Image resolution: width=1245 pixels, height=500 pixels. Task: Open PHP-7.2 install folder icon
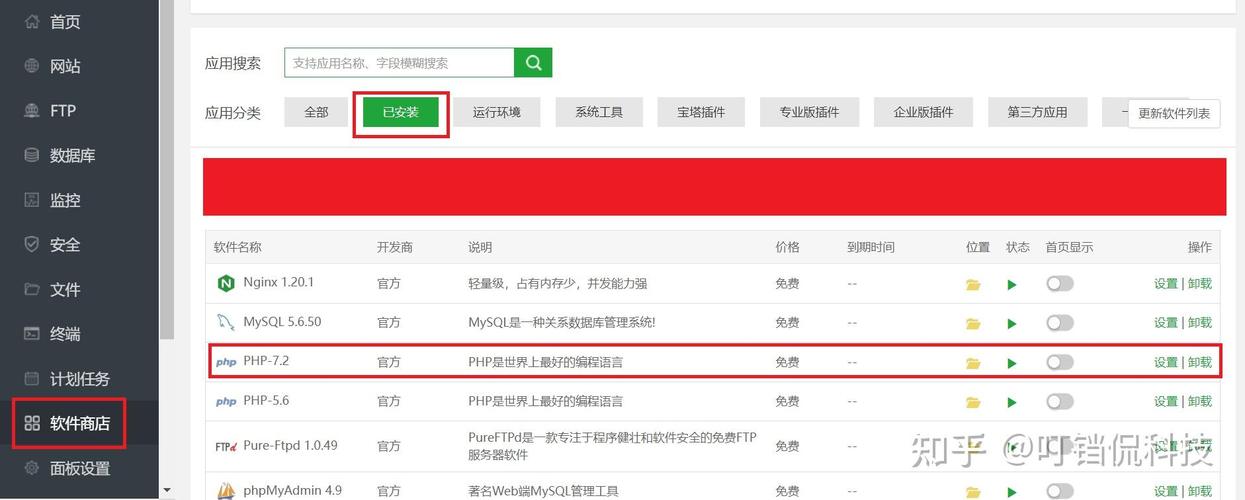tap(973, 363)
